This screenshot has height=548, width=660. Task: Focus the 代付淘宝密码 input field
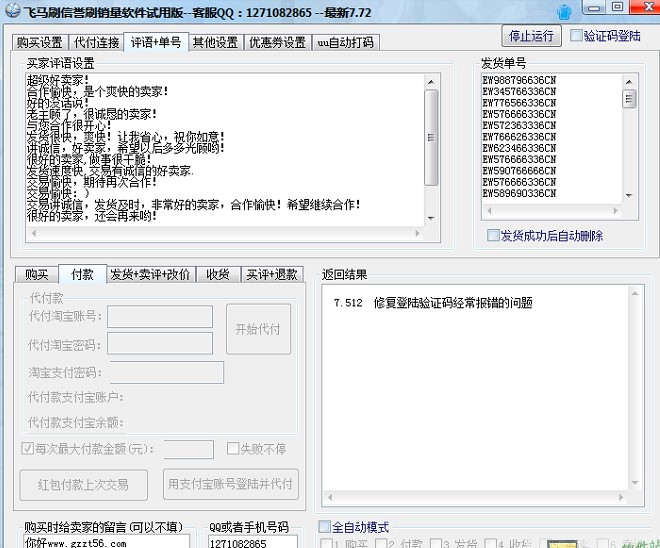click(160, 344)
